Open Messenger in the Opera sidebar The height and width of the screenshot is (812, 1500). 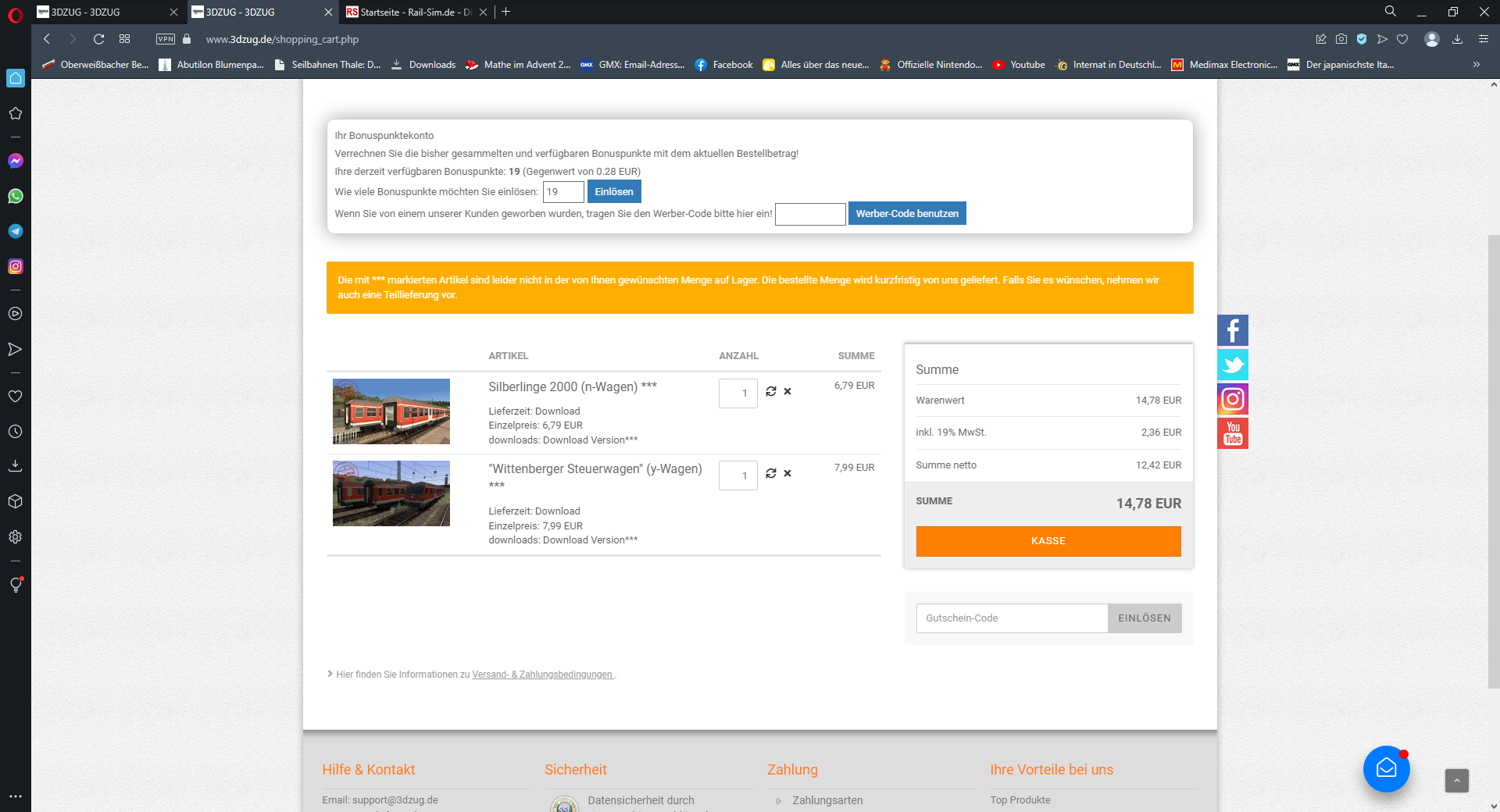point(15,161)
